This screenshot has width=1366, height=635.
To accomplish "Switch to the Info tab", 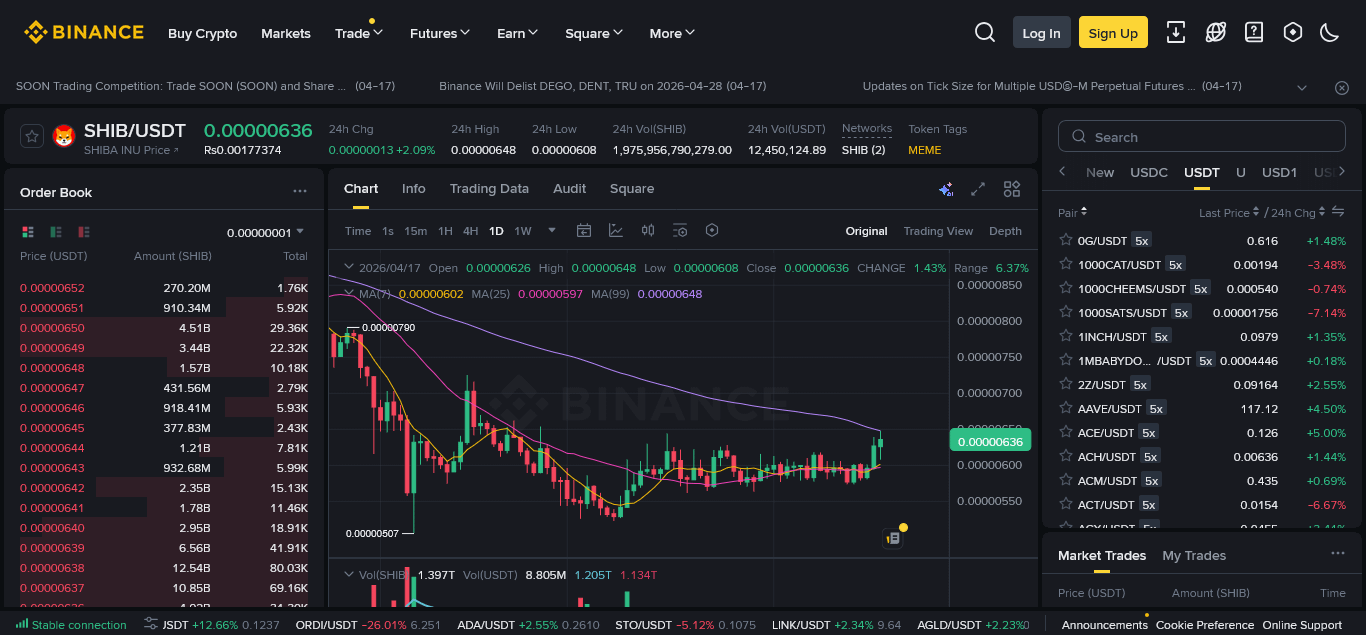I will pos(413,188).
